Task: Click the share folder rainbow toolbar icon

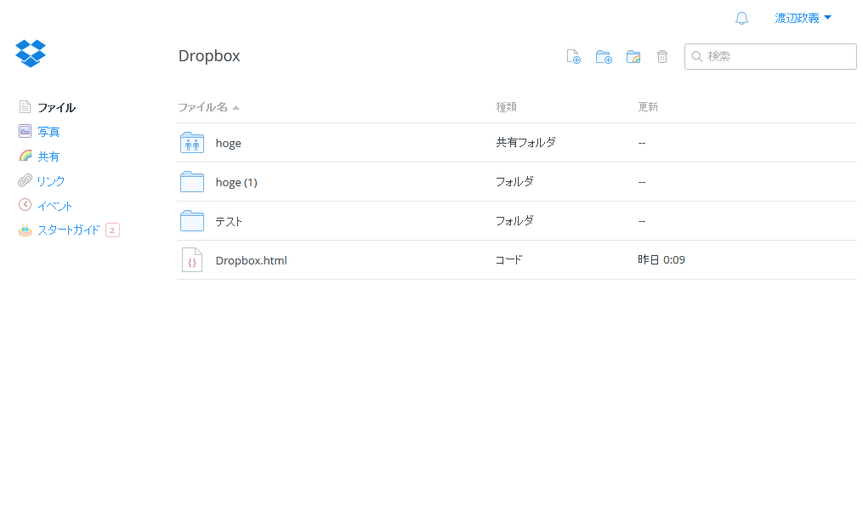Action: (x=633, y=56)
